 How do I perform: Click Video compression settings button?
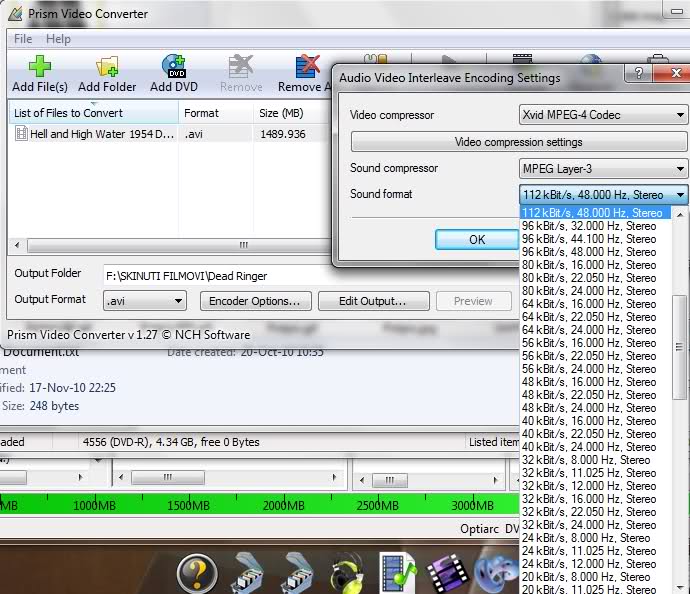click(x=518, y=142)
